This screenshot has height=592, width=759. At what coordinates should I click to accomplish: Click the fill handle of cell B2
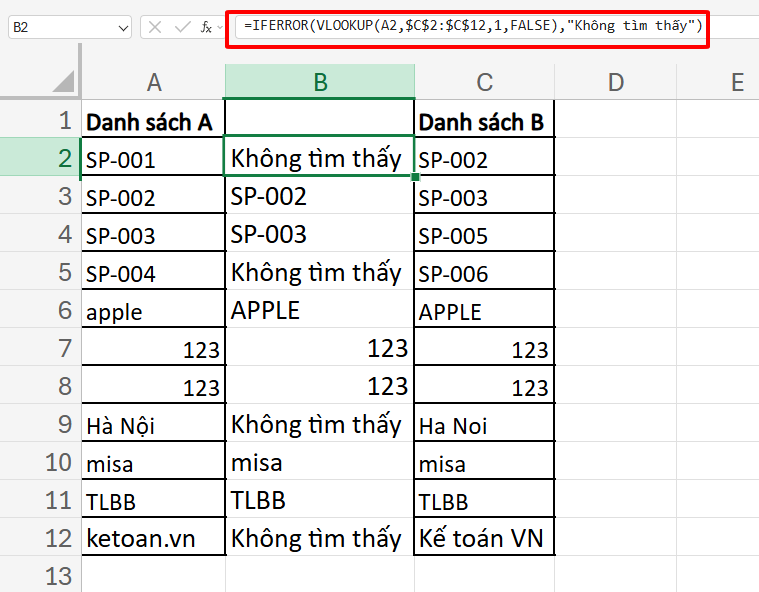[415, 177]
